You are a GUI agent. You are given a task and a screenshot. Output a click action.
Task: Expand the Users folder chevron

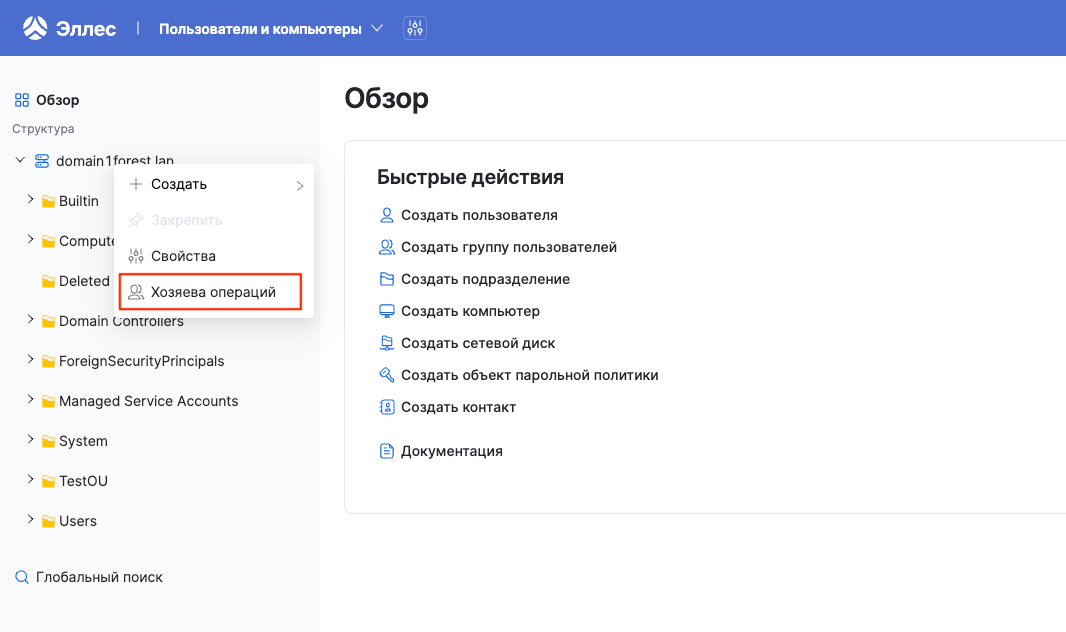31,520
